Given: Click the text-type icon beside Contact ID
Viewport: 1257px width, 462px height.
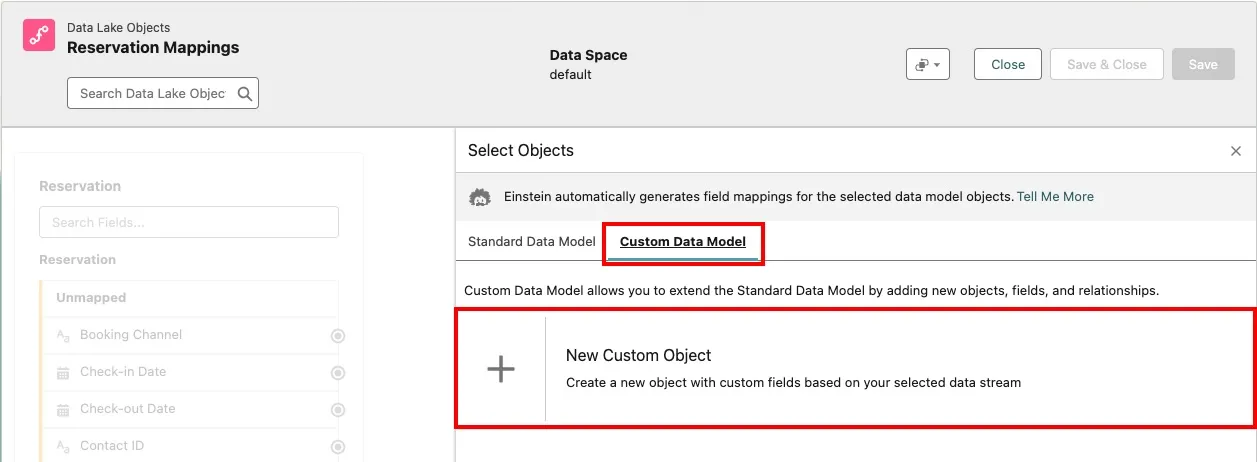Looking at the screenshot, I should tap(62, 446).
